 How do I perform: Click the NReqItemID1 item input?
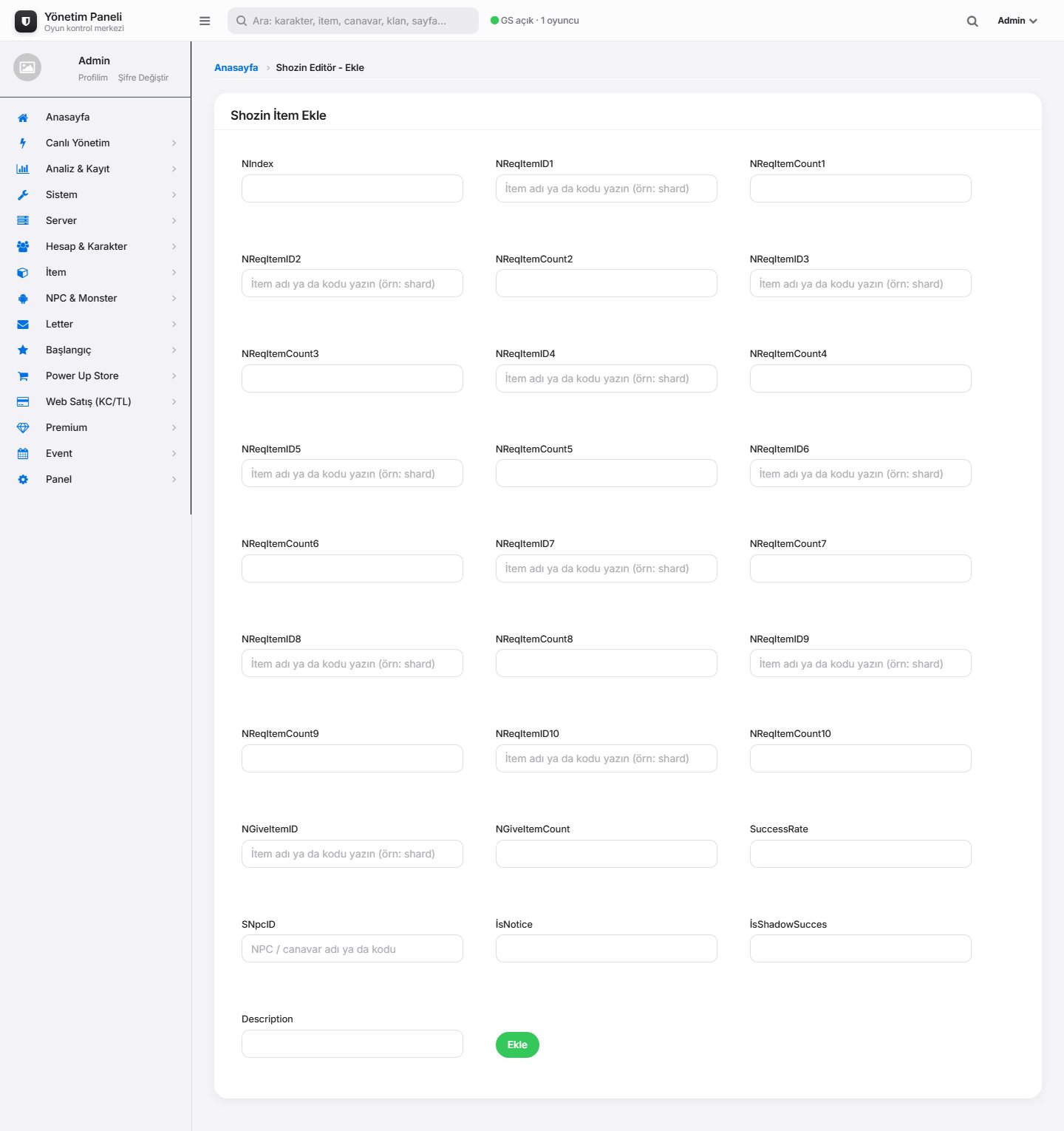point(607,188)
